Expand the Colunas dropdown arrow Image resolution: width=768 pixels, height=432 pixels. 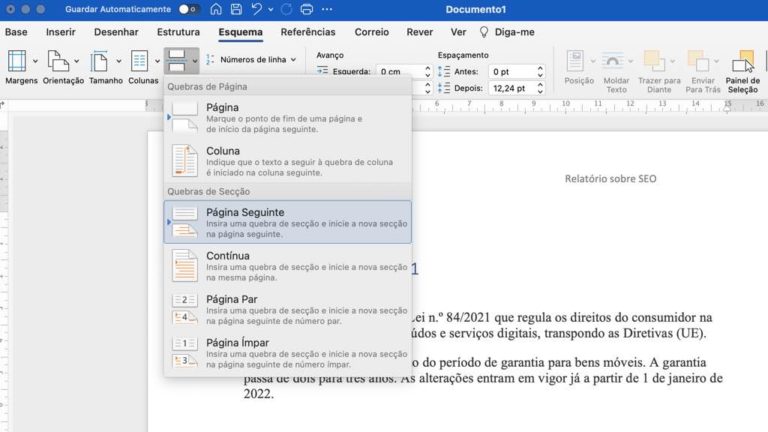157,62
